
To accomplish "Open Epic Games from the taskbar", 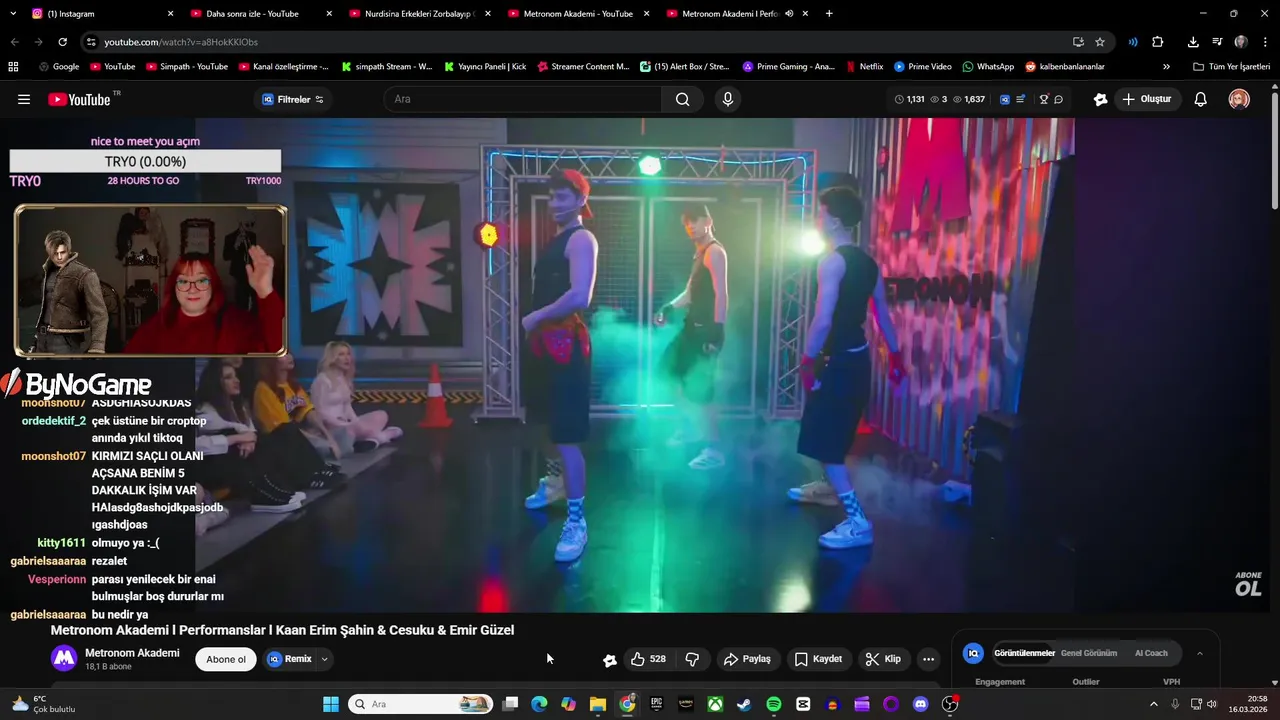I will click(x=656, y=704).
